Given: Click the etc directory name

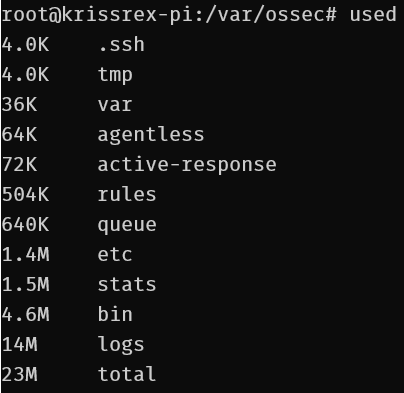Looking at the screenshot, I should 115,255.
